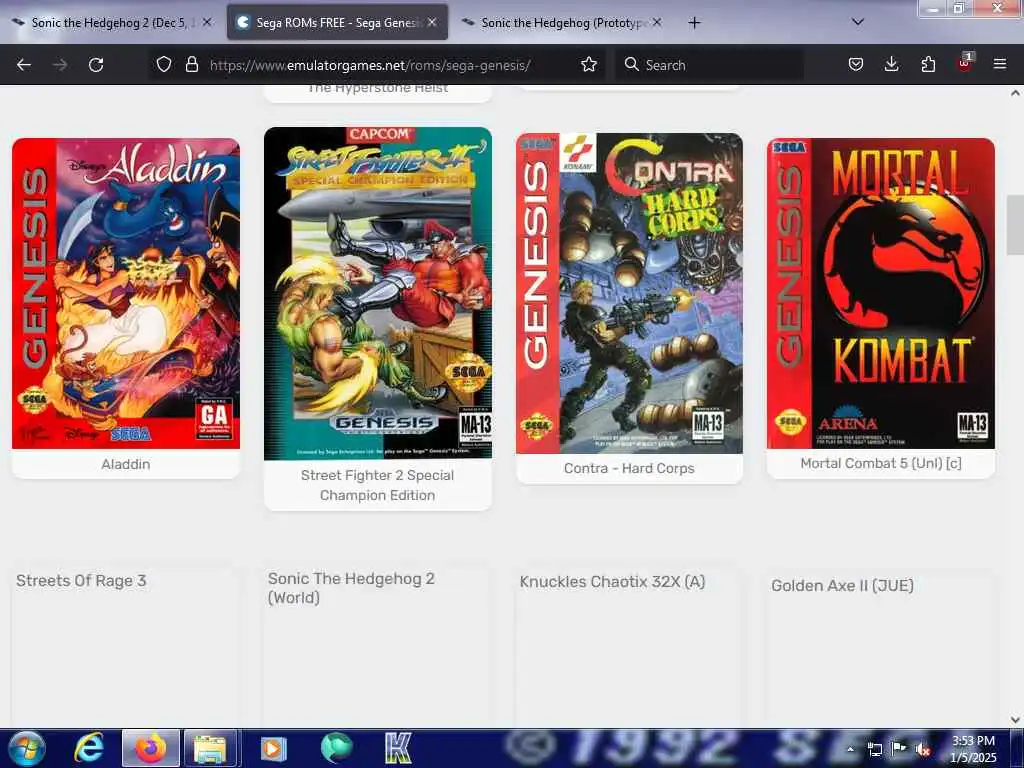Open Streets Of Rage 3 entry
The height and width of the screenshot is (768, 1024).
coord(81,581)
